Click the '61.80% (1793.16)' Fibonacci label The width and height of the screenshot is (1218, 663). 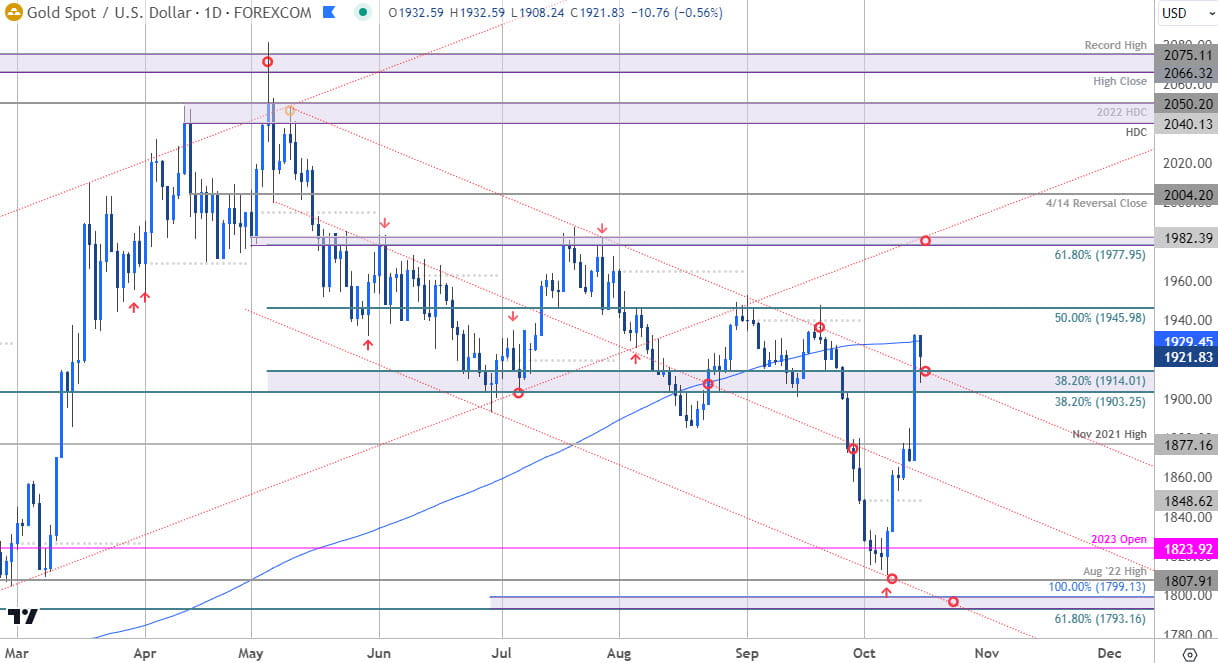1102,618
